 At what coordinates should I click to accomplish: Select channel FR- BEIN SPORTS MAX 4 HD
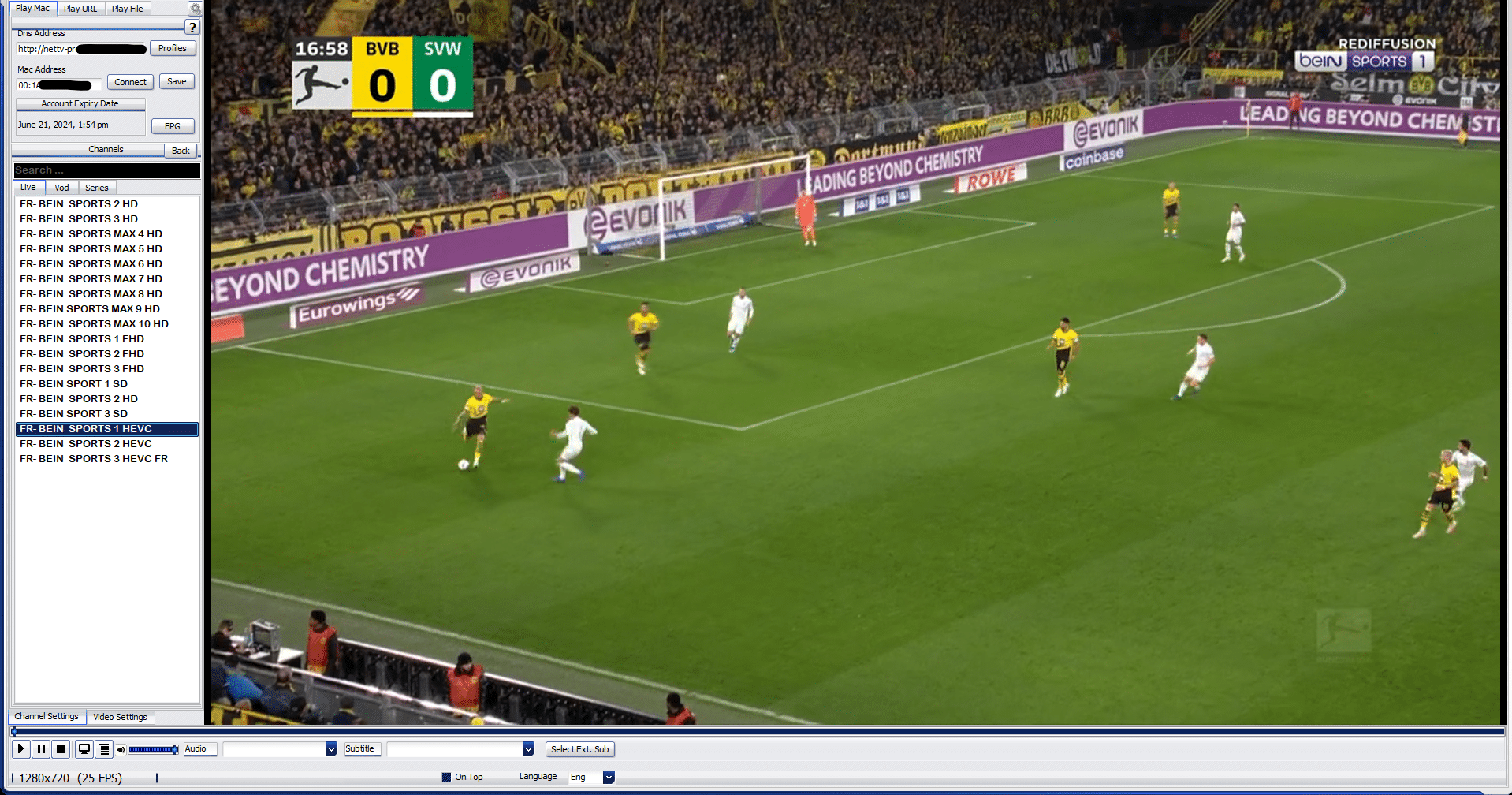point(107,234)
